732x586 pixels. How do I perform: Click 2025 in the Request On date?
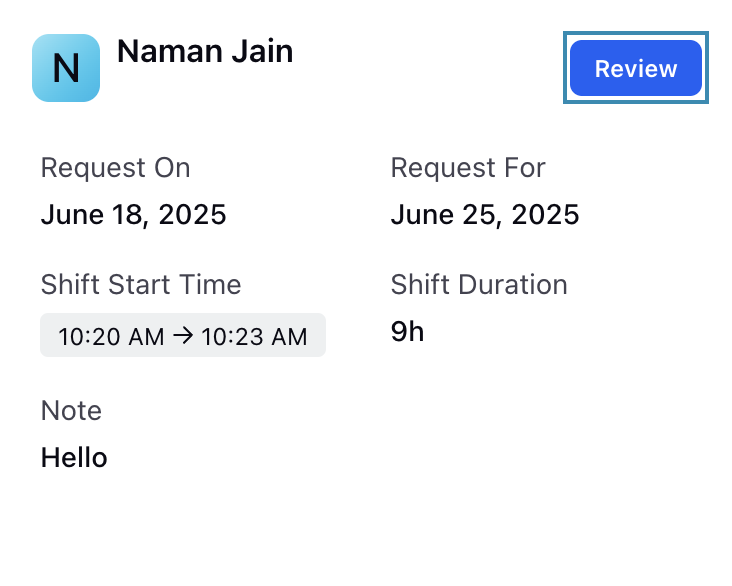click(x=192, y=215)
